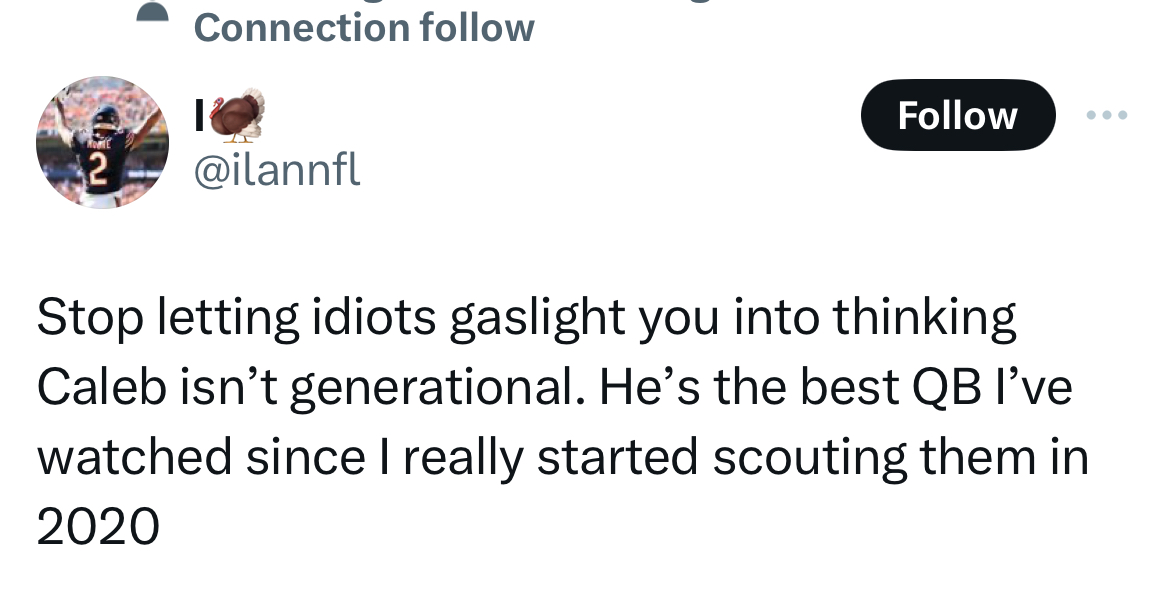Click the turkey emoji in the display name
1170x613 pixels.
click(x=237, y=116)
